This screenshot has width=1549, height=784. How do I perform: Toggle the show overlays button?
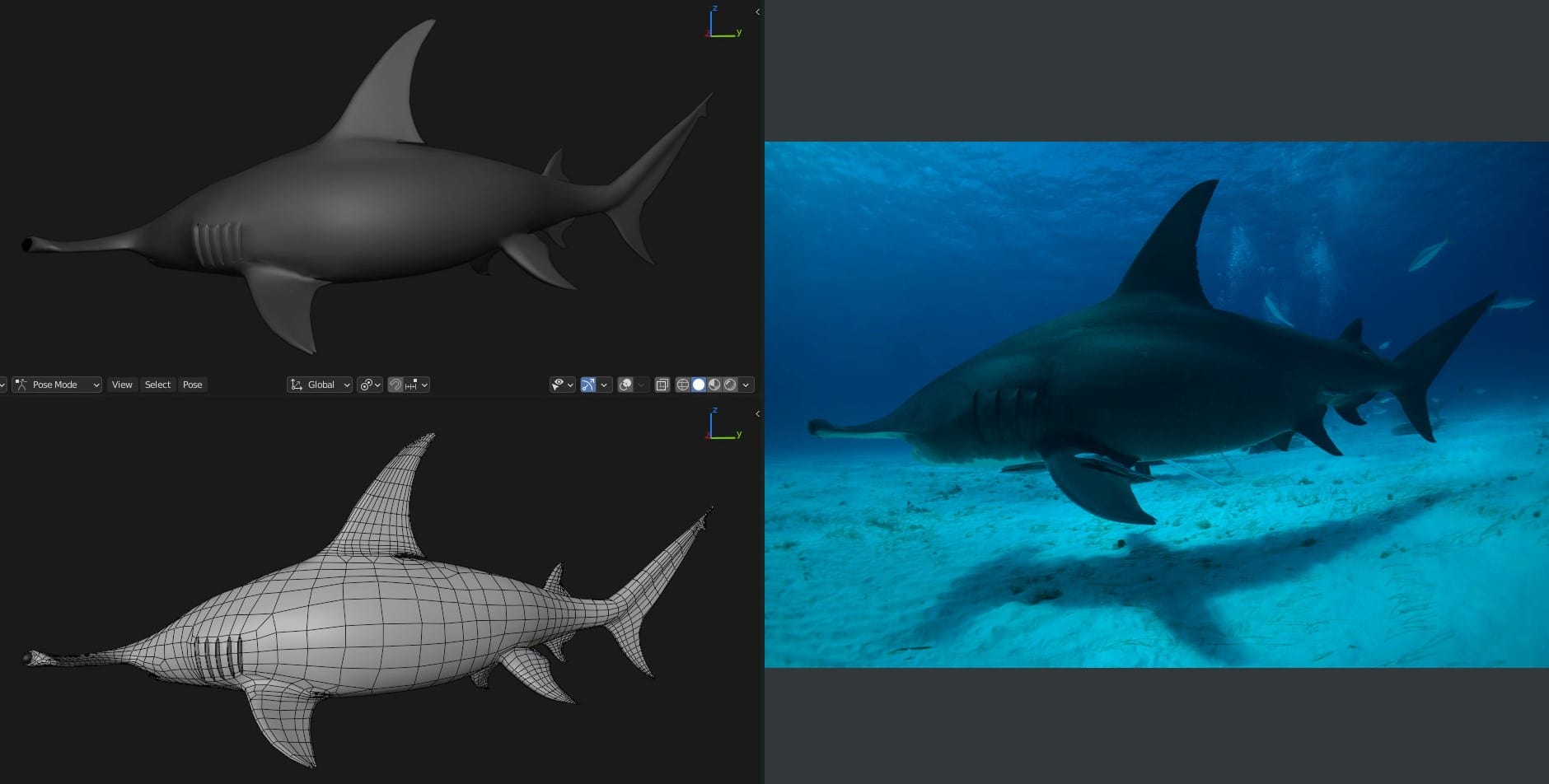625,385
